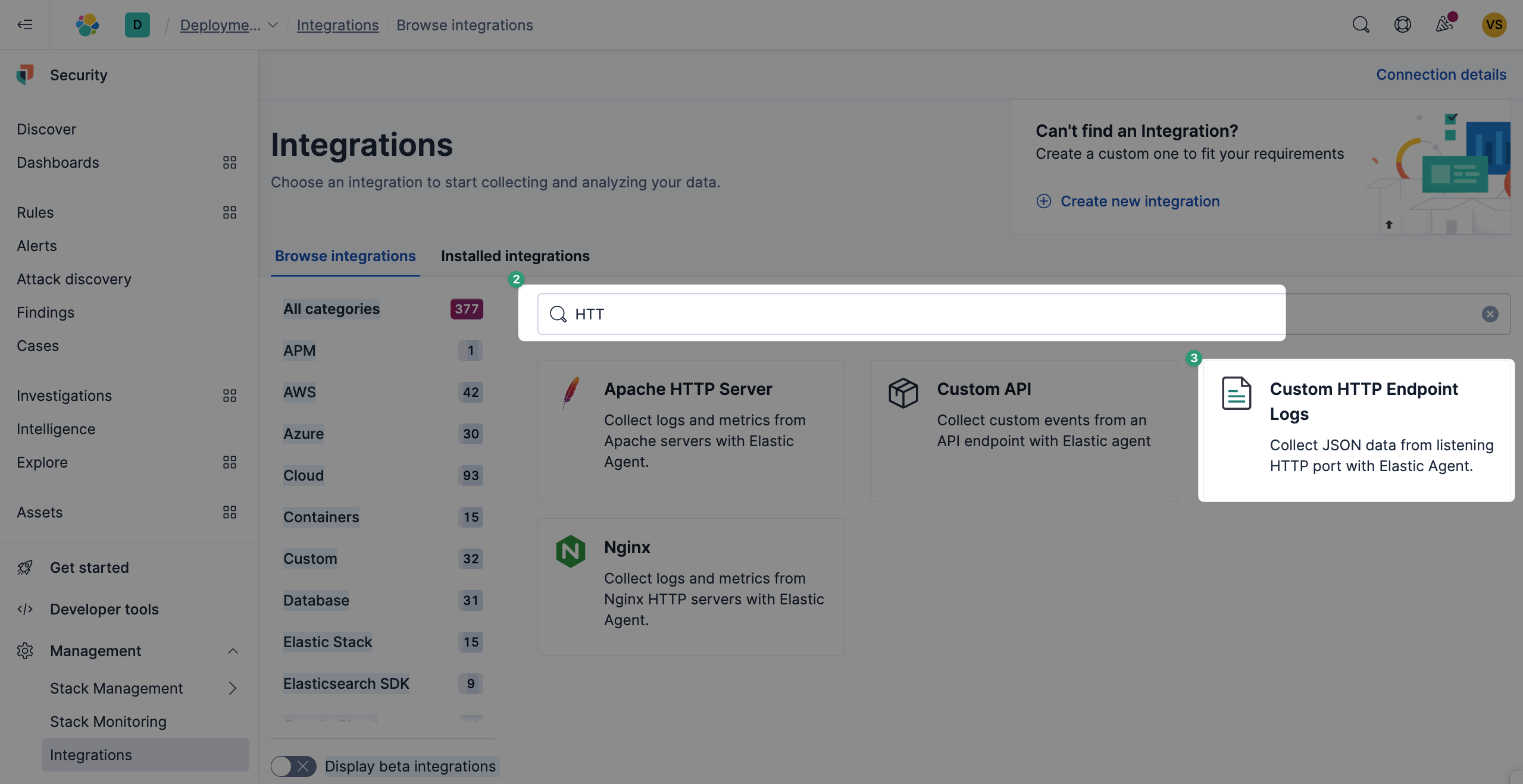Click the Nginx hexagon logo
This screenshot has width=1523, height=784.
point(571,551)
